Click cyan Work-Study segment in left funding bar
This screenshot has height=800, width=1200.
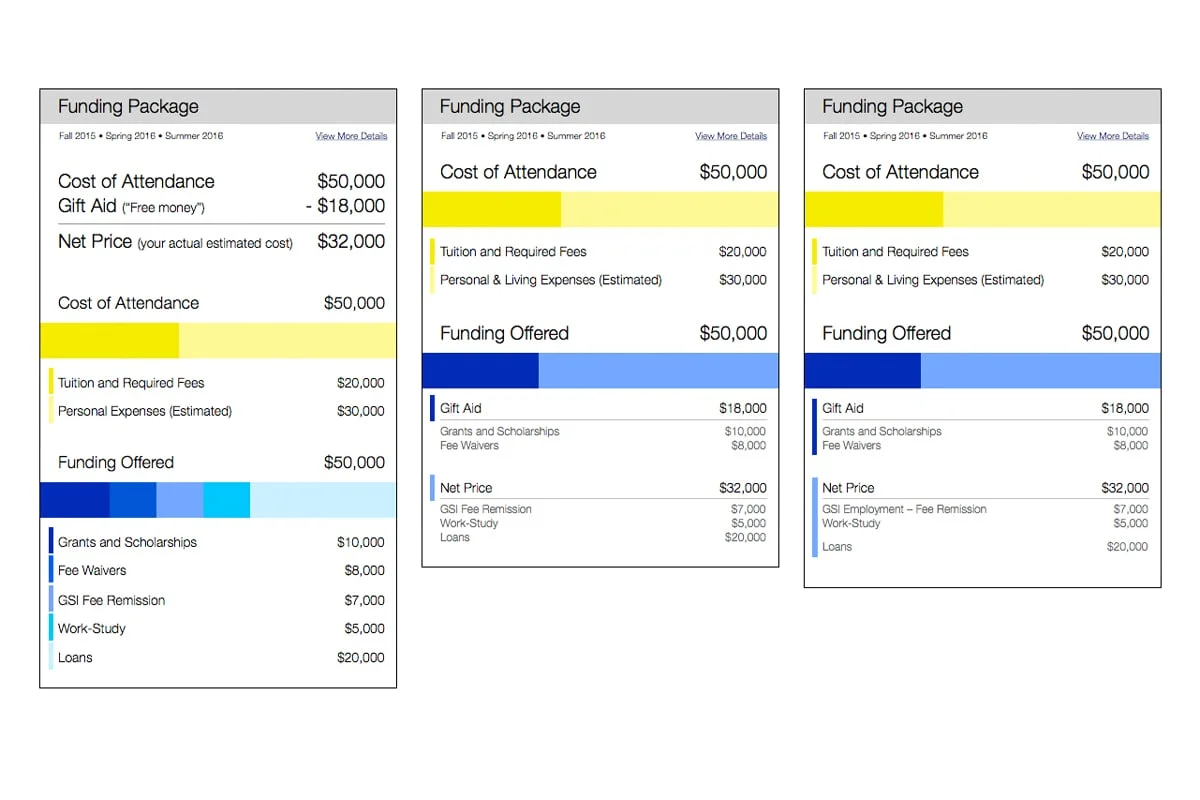[x=226, y=499]
